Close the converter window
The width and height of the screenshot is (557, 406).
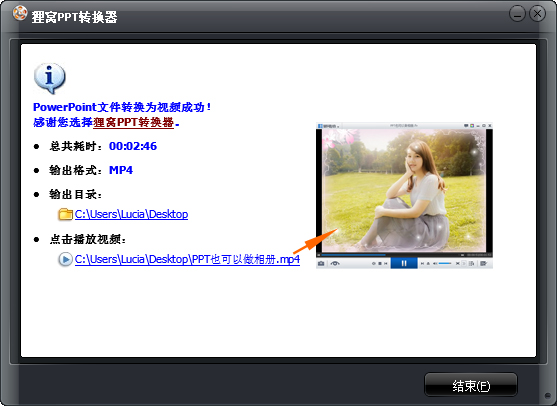click(x=537, y=14)
